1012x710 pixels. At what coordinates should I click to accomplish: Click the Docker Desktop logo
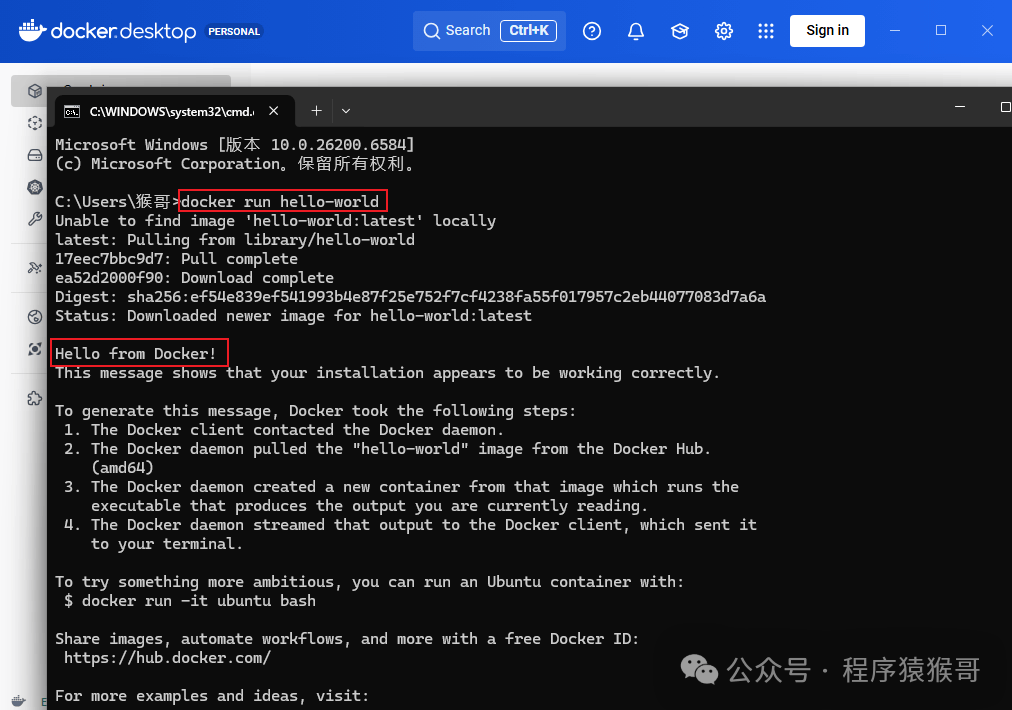(x=107, y=31)
